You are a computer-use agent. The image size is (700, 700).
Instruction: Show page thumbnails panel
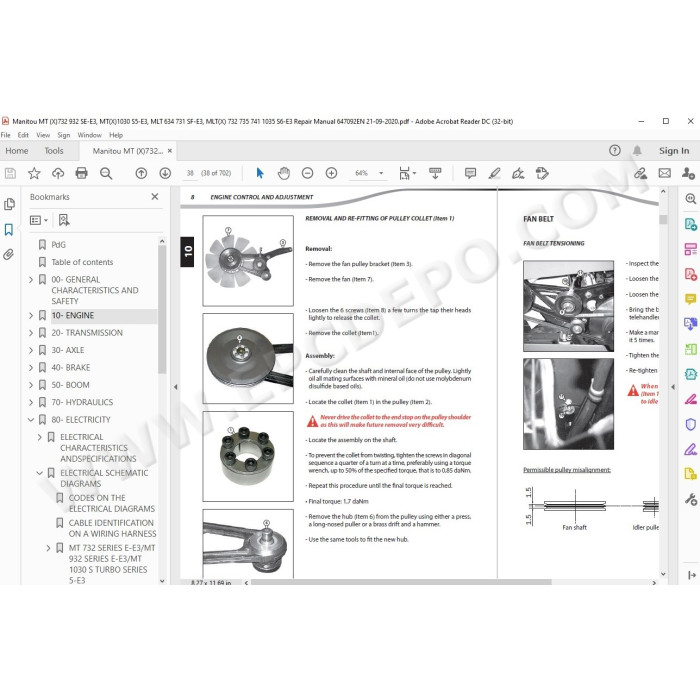click(x=9, y=204)
